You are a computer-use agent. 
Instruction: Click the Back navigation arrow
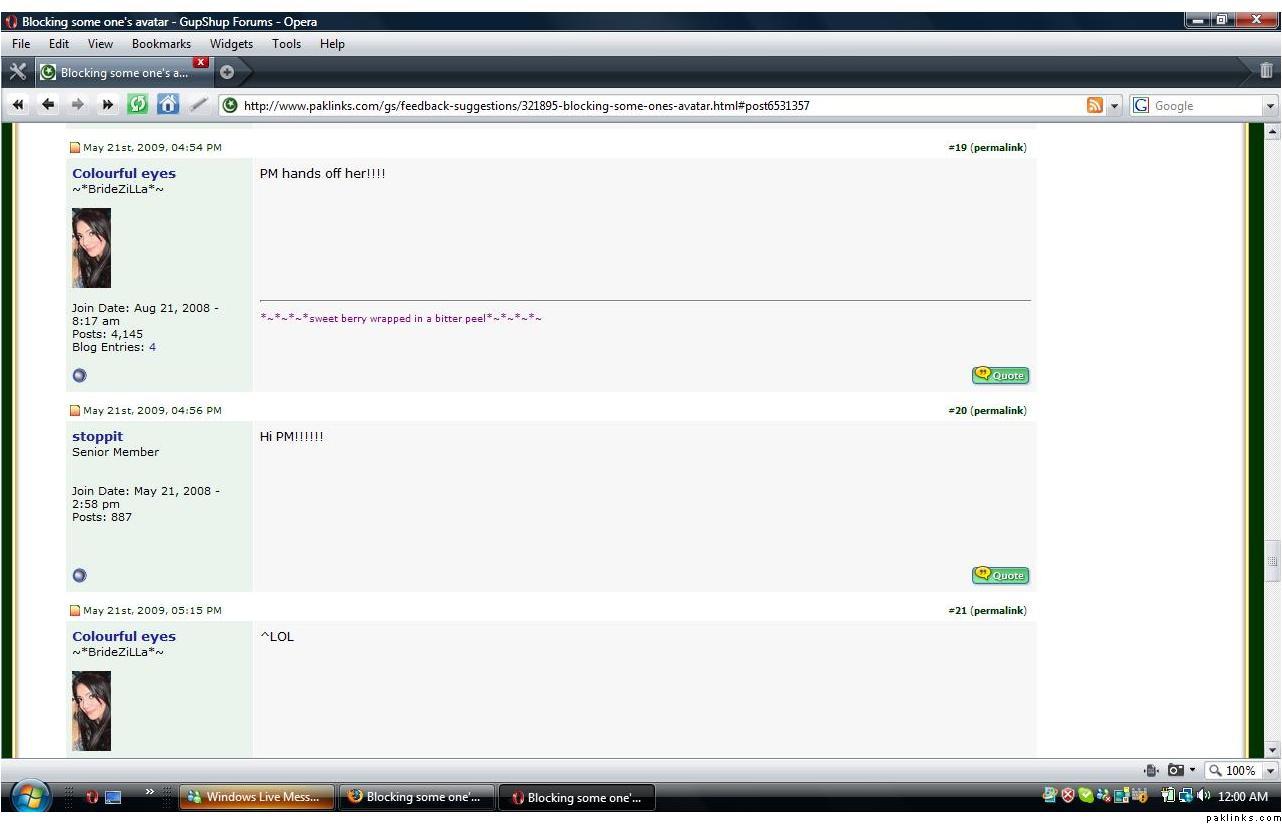click(x=47, y=105)
